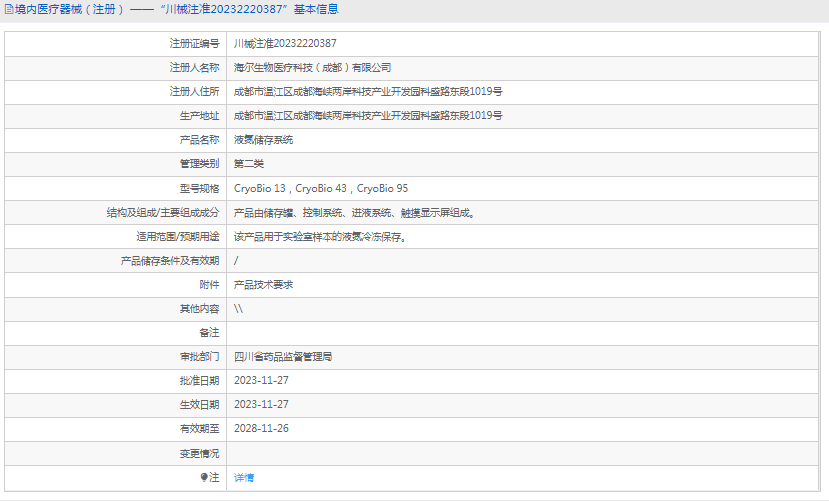Click the 型号规格 label

click(199, 188)
